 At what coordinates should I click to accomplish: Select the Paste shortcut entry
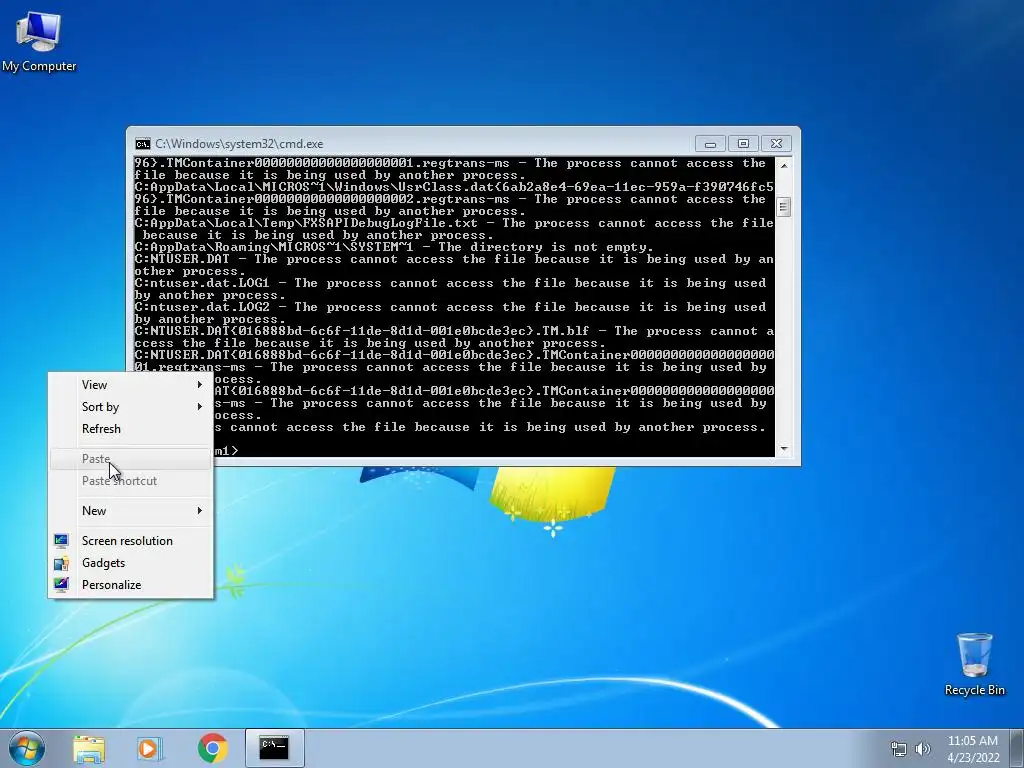click(131, 481)
